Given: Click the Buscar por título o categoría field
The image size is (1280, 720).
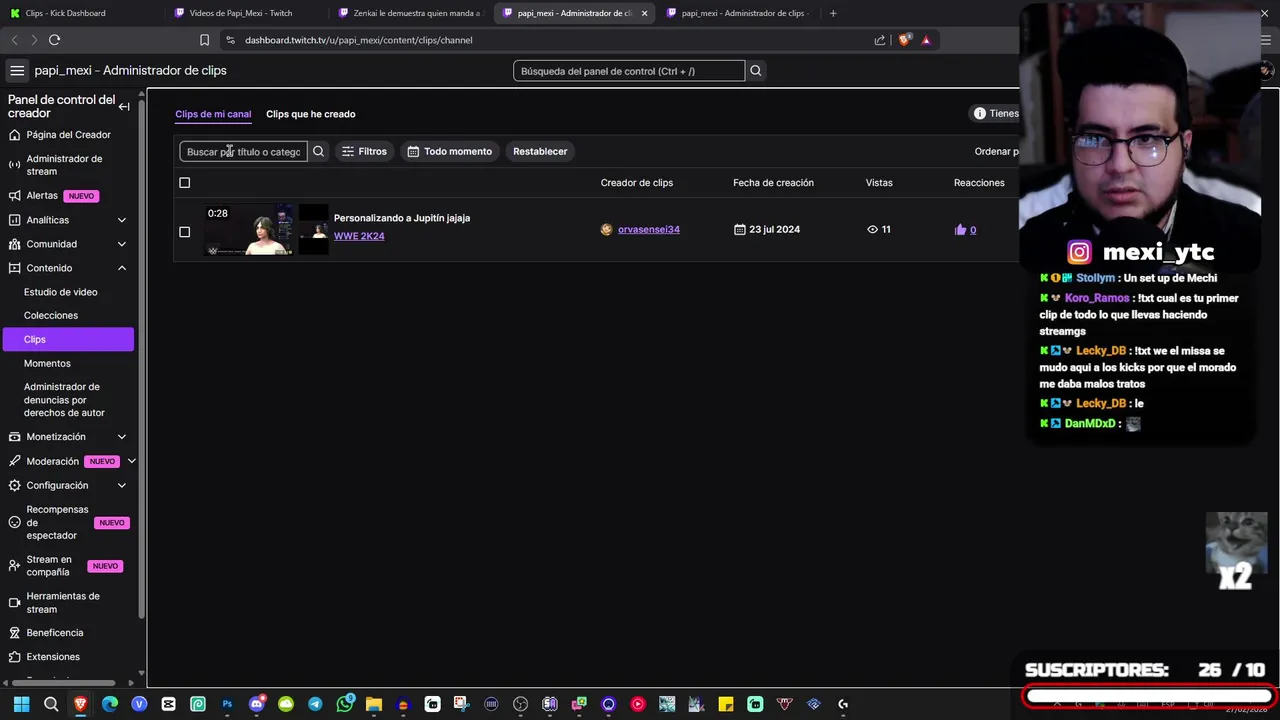Looking at the screenshot, I should 244,151.
